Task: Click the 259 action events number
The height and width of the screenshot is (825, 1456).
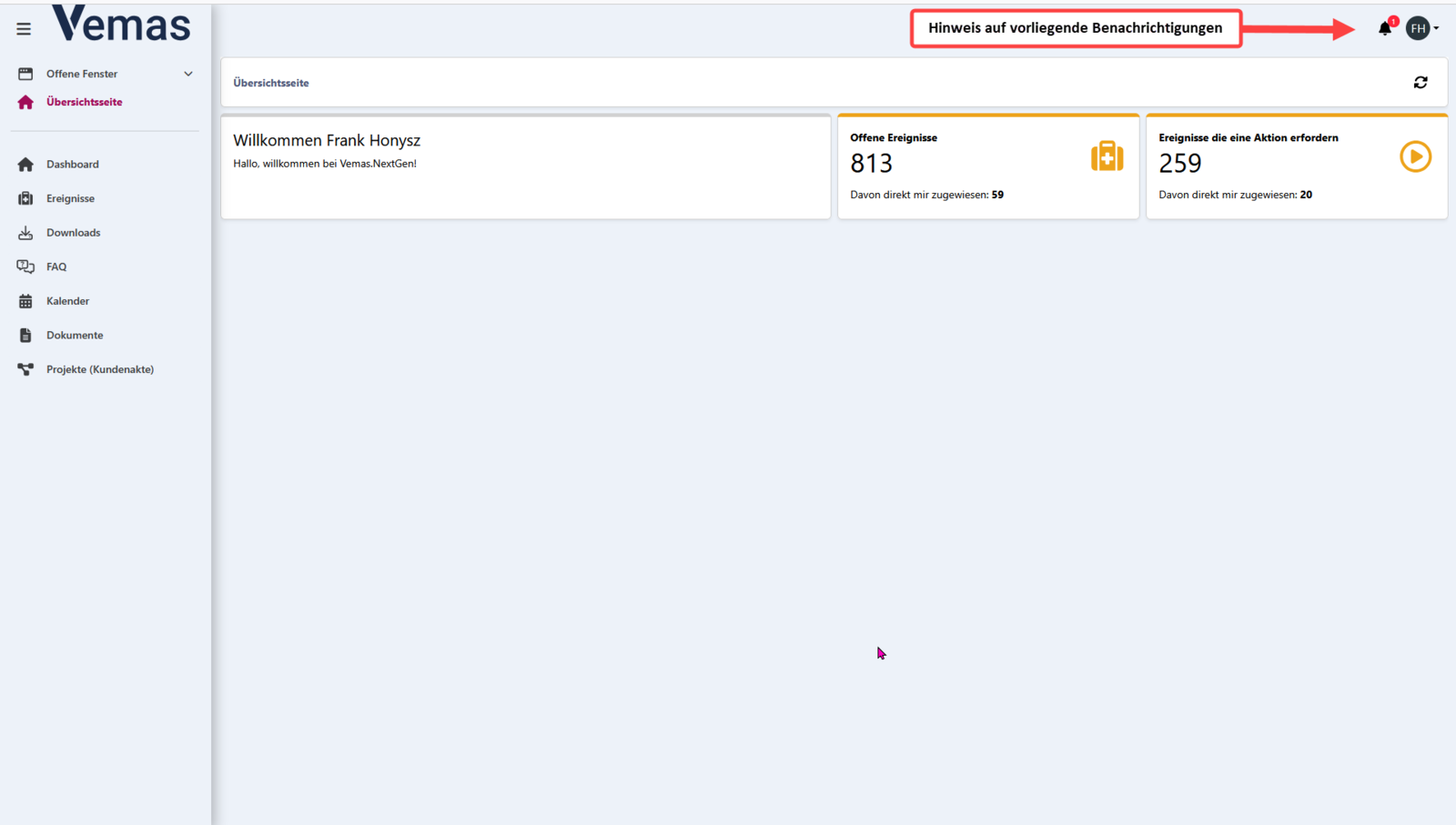Action: [1180, 164]
